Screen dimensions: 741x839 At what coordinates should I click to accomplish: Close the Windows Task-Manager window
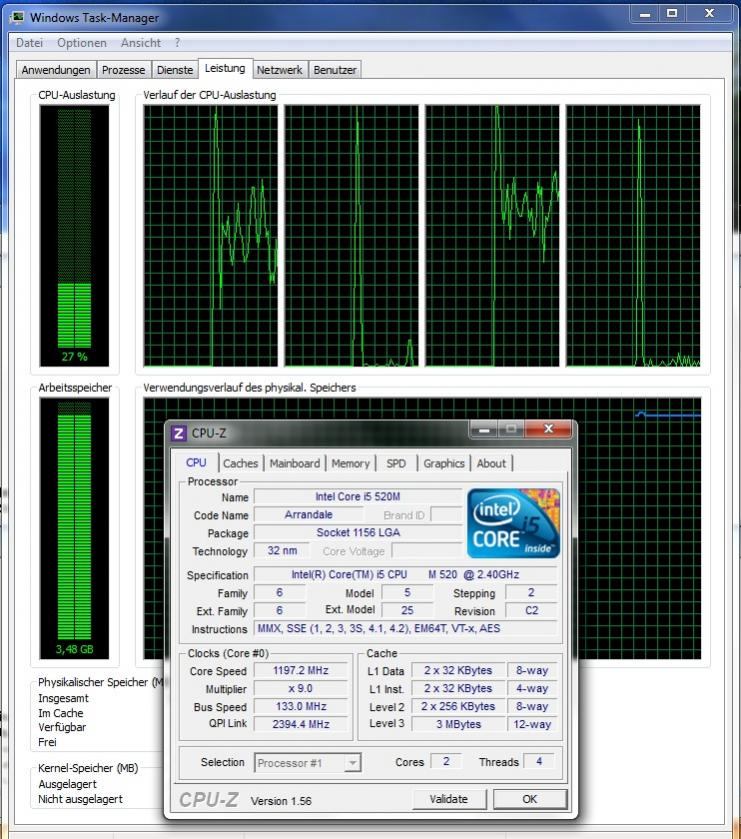coord(709,14)
